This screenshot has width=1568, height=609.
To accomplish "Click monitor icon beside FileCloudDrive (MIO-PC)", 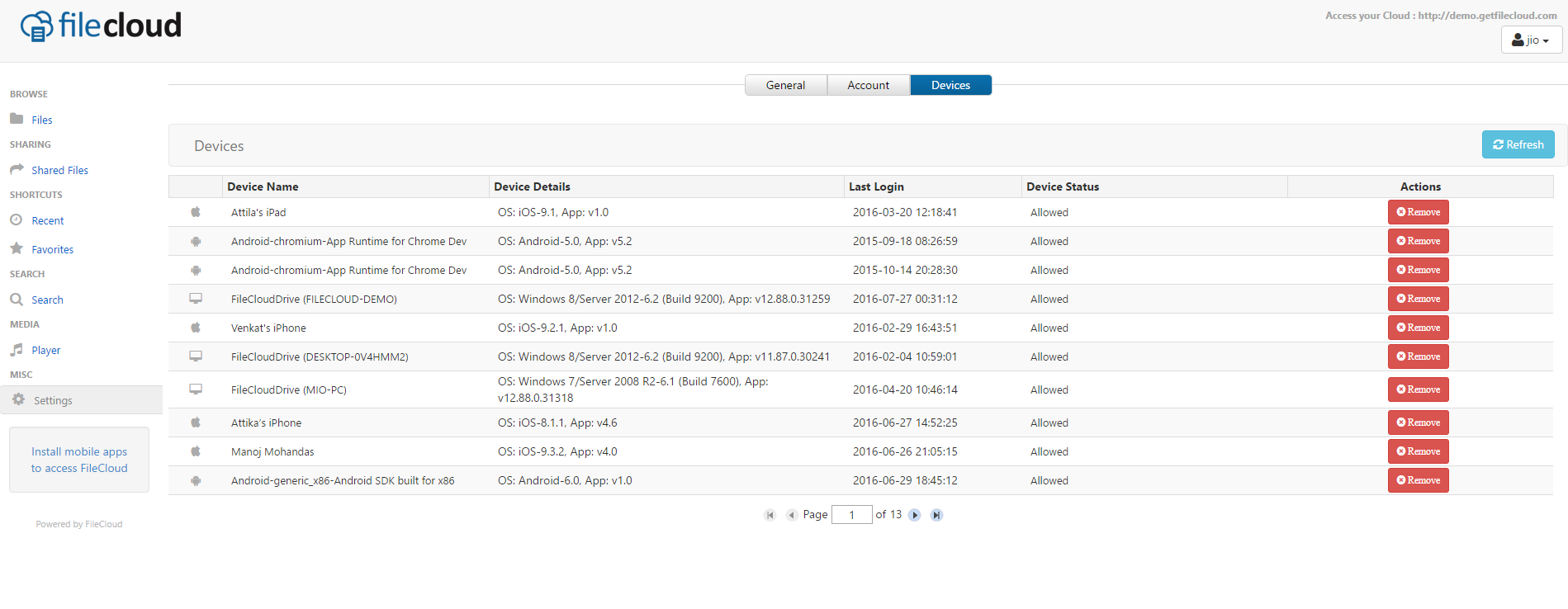I will pos(196,389).
